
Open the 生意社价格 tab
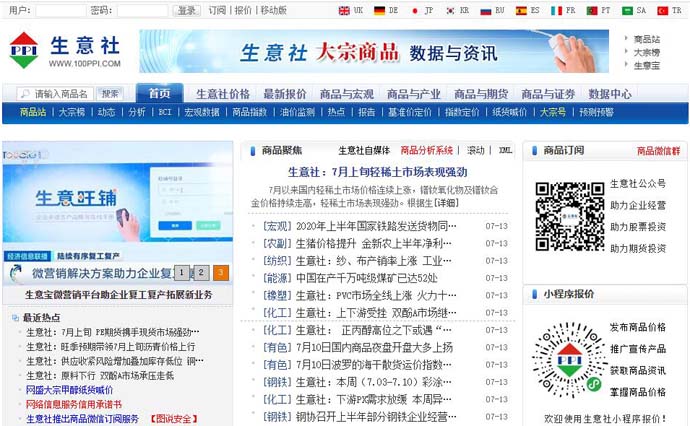[x=223, y=94]
